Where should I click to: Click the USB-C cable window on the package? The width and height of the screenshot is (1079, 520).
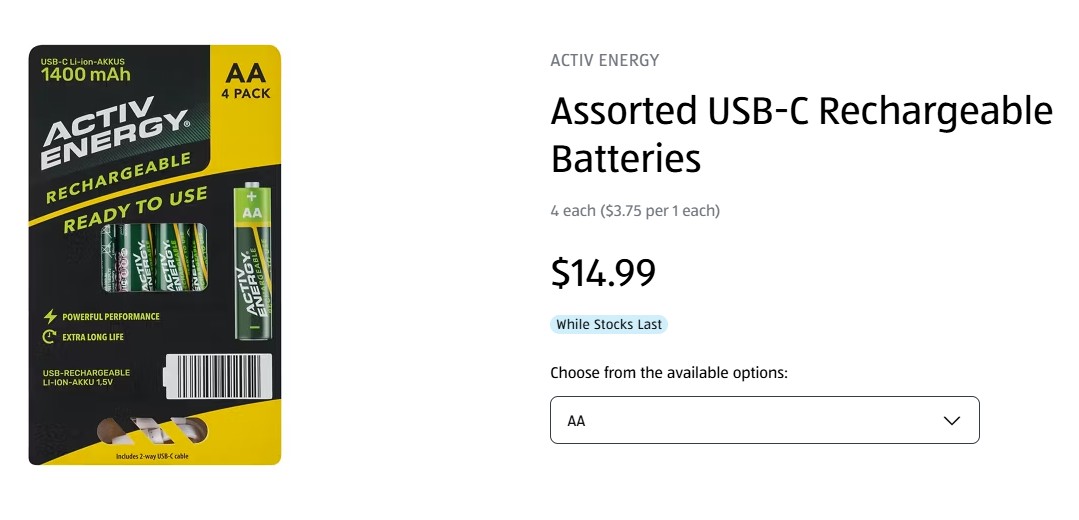pyautogui.click(x=153, y=432)
